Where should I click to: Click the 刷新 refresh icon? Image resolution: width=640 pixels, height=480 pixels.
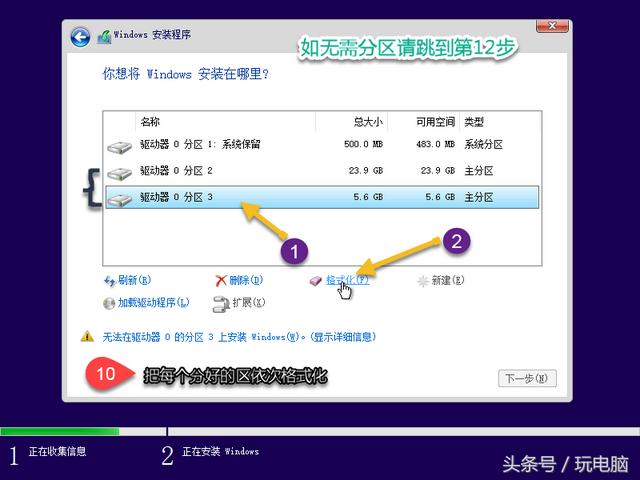110,281
